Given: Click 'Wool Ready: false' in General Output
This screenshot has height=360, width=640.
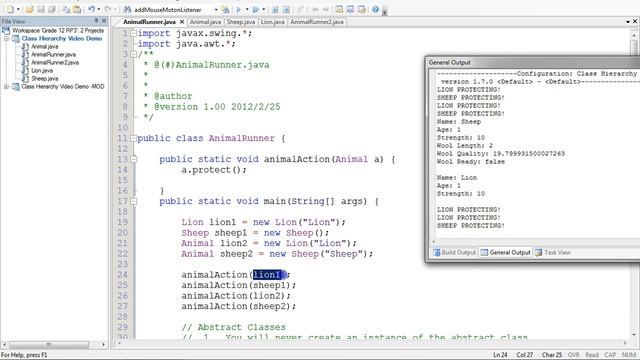Looking at the screenshot, I should 471,162.
